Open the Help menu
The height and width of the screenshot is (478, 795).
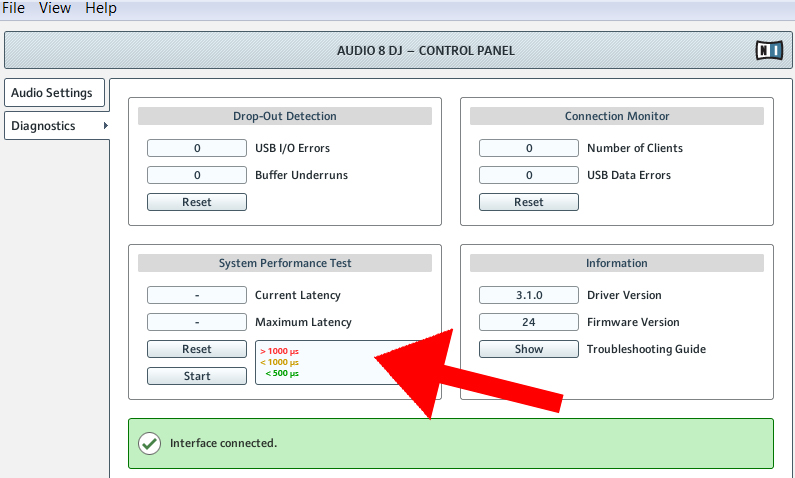pos(100,8)
